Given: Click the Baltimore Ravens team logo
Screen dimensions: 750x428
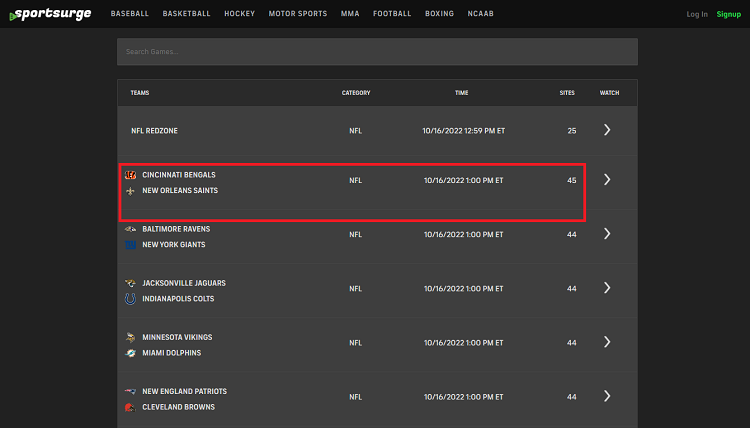Looking at the screenshot, I should (x=130, y=229).
